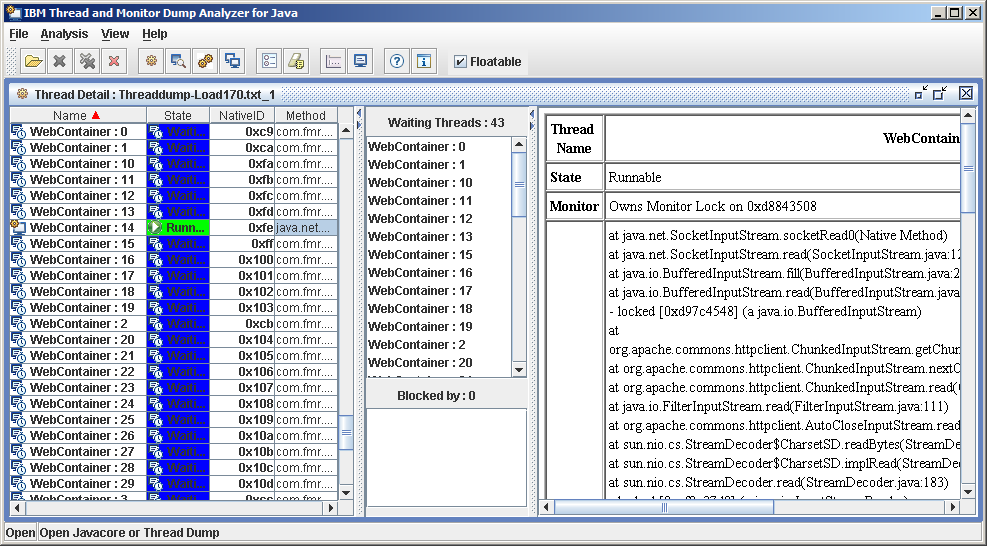Viewport: 987px width, 546px height.
Task: Click the chart graph icon in toolbar
Action: click(x=333, y=61)
